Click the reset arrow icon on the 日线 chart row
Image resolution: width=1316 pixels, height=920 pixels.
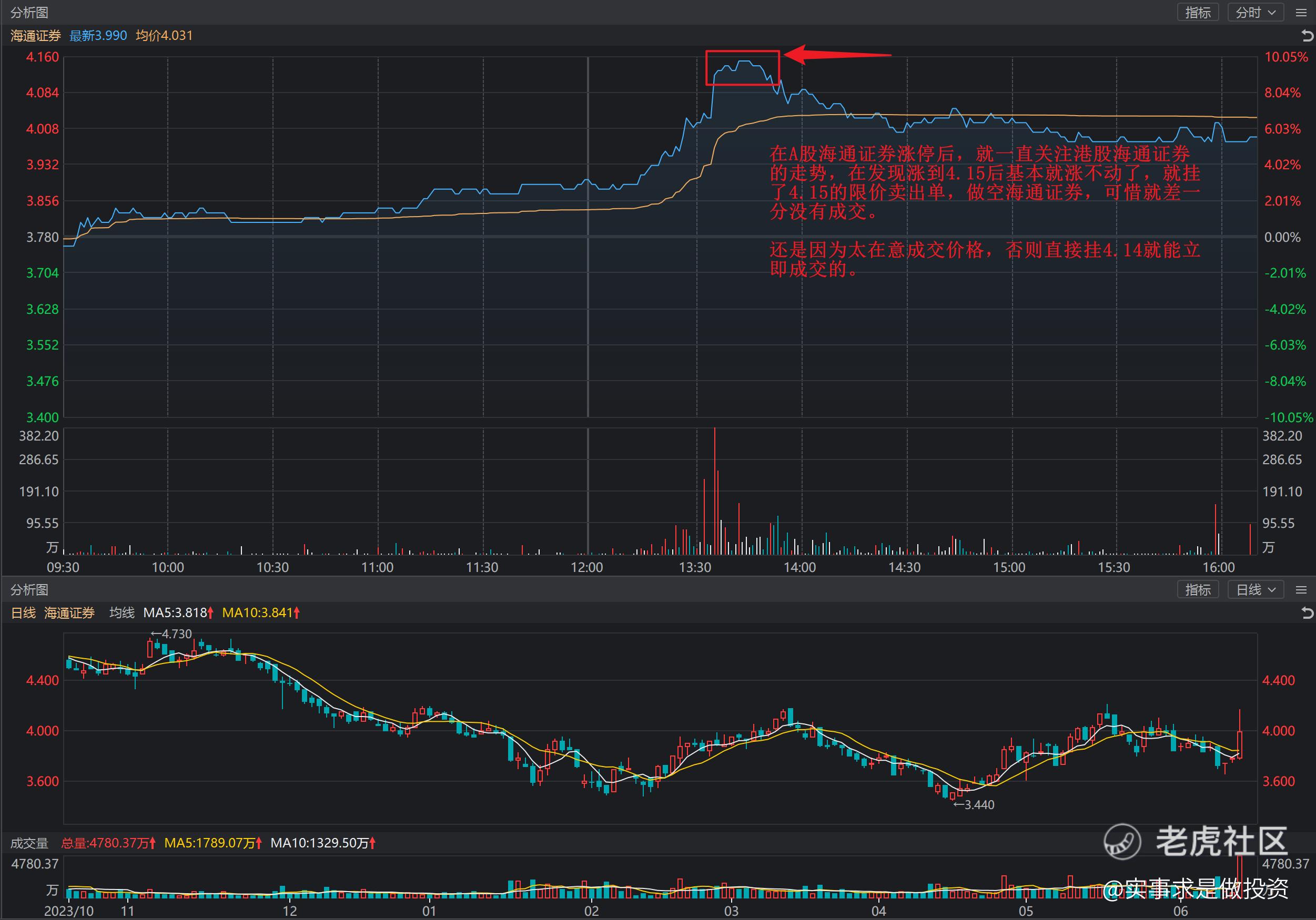1307,613
